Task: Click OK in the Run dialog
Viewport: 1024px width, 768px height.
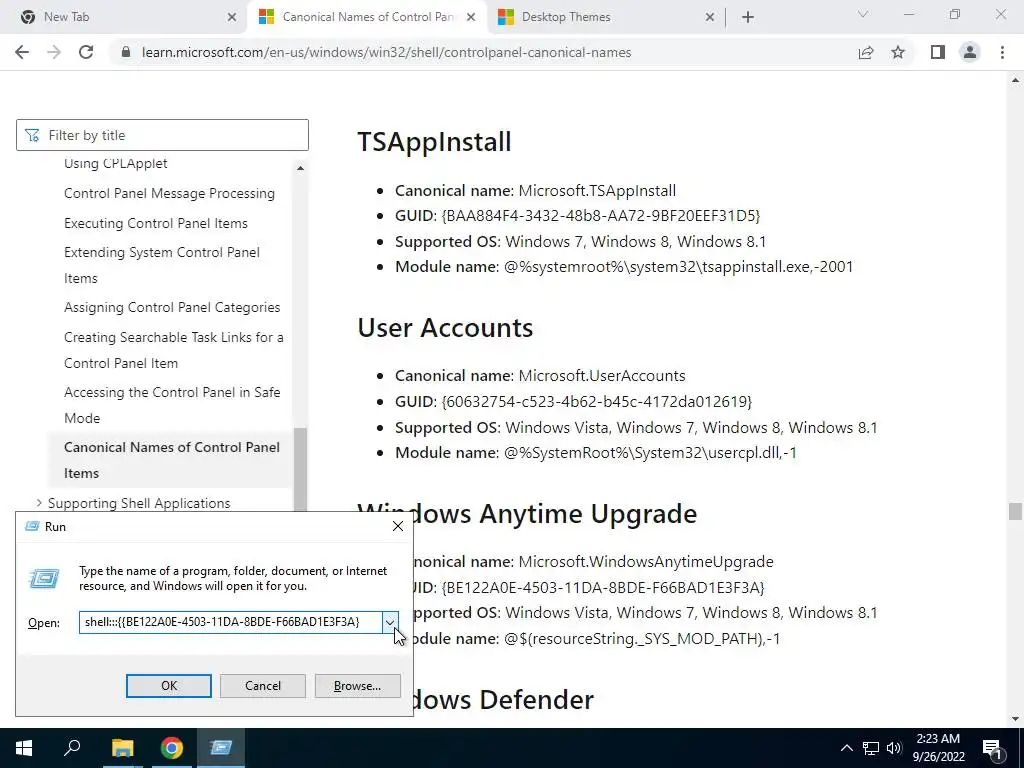Action: pyautogui.click(x=168, y=686)
